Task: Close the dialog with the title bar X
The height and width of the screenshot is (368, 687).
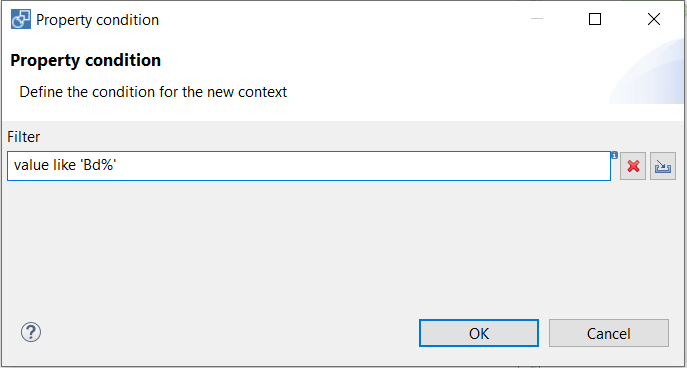Action: 654,19
